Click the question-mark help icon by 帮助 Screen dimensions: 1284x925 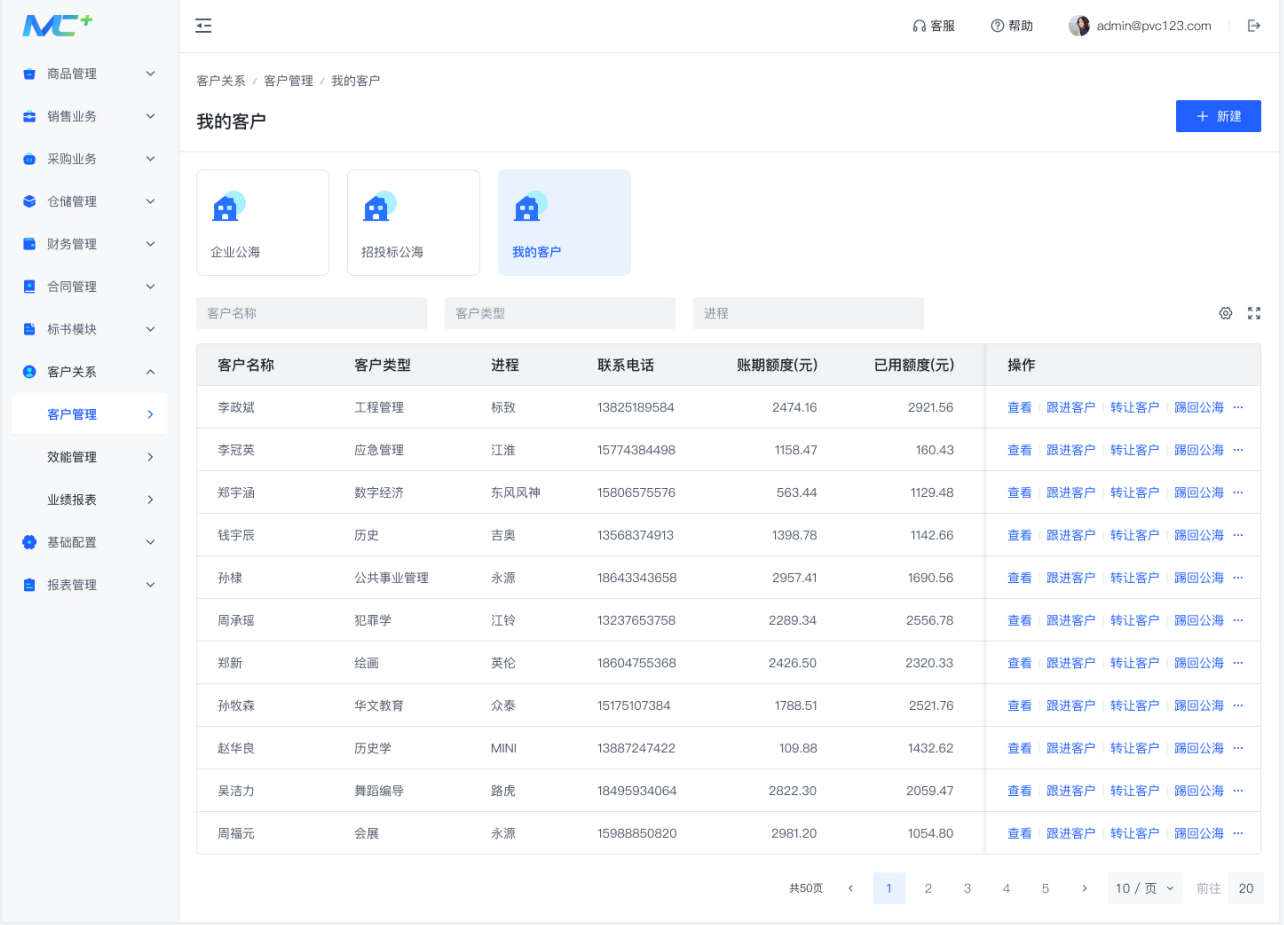point(997,26)
